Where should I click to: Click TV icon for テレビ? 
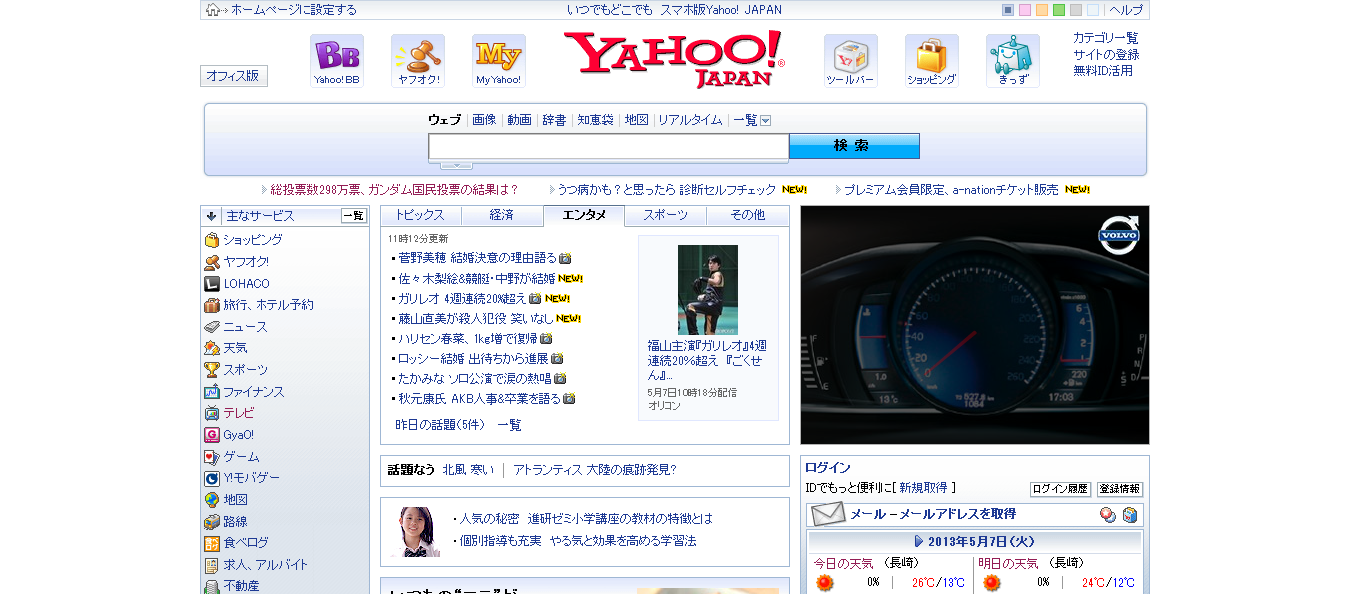[212, 413]
